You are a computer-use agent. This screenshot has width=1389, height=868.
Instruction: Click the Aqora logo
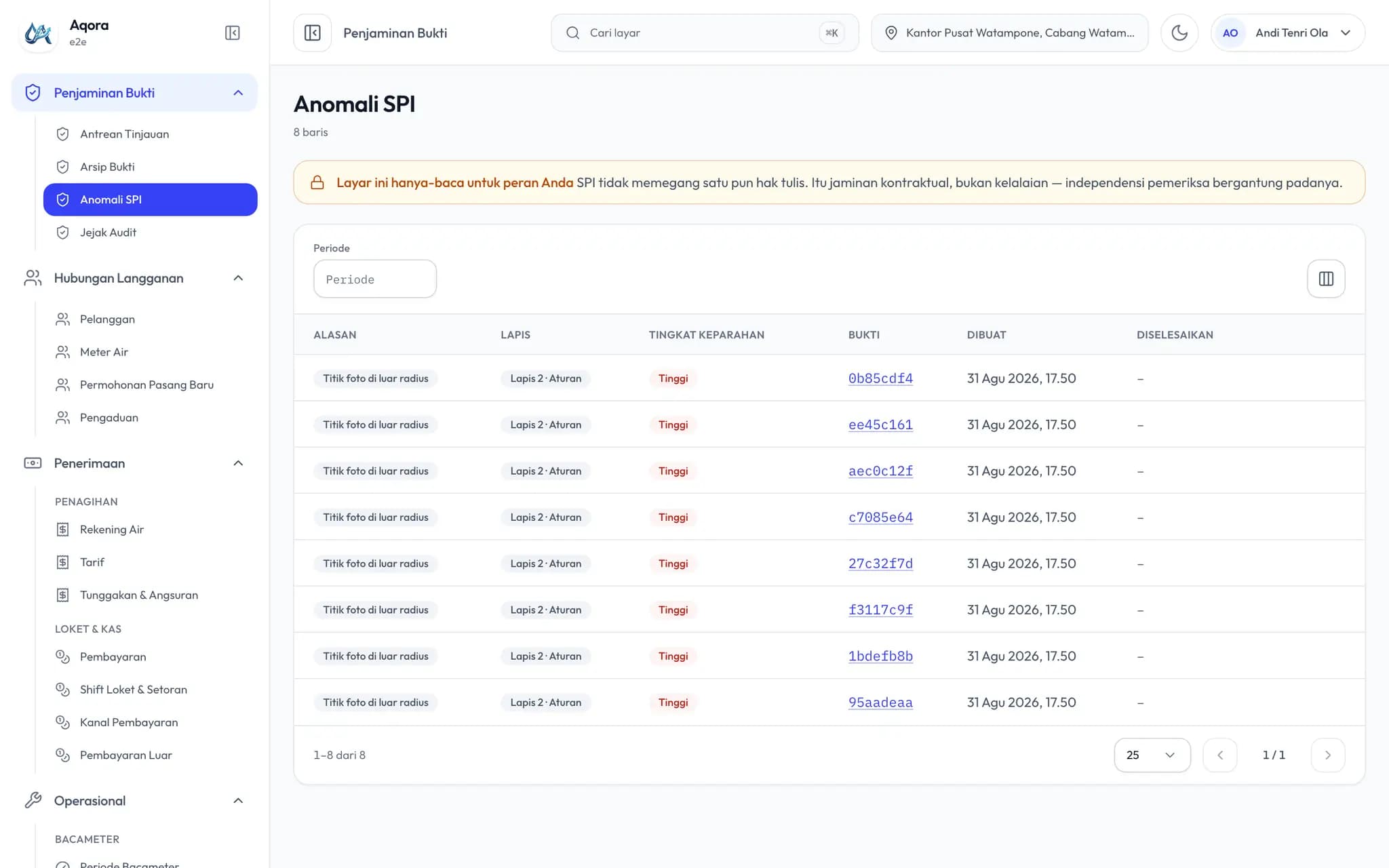38,33
